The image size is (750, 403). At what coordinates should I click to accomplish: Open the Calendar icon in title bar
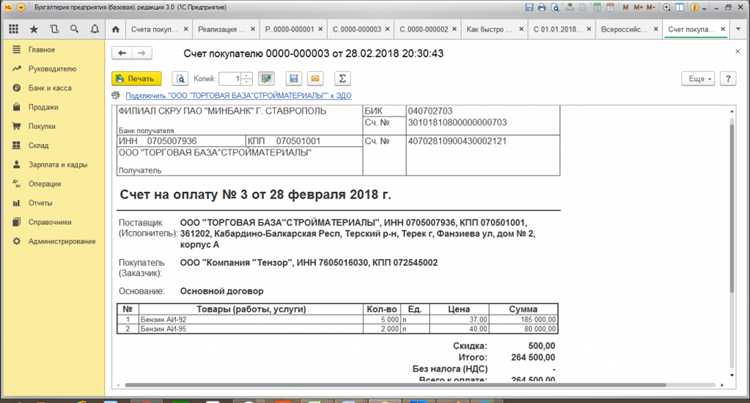pyautogui.click(x=610, y=7)
